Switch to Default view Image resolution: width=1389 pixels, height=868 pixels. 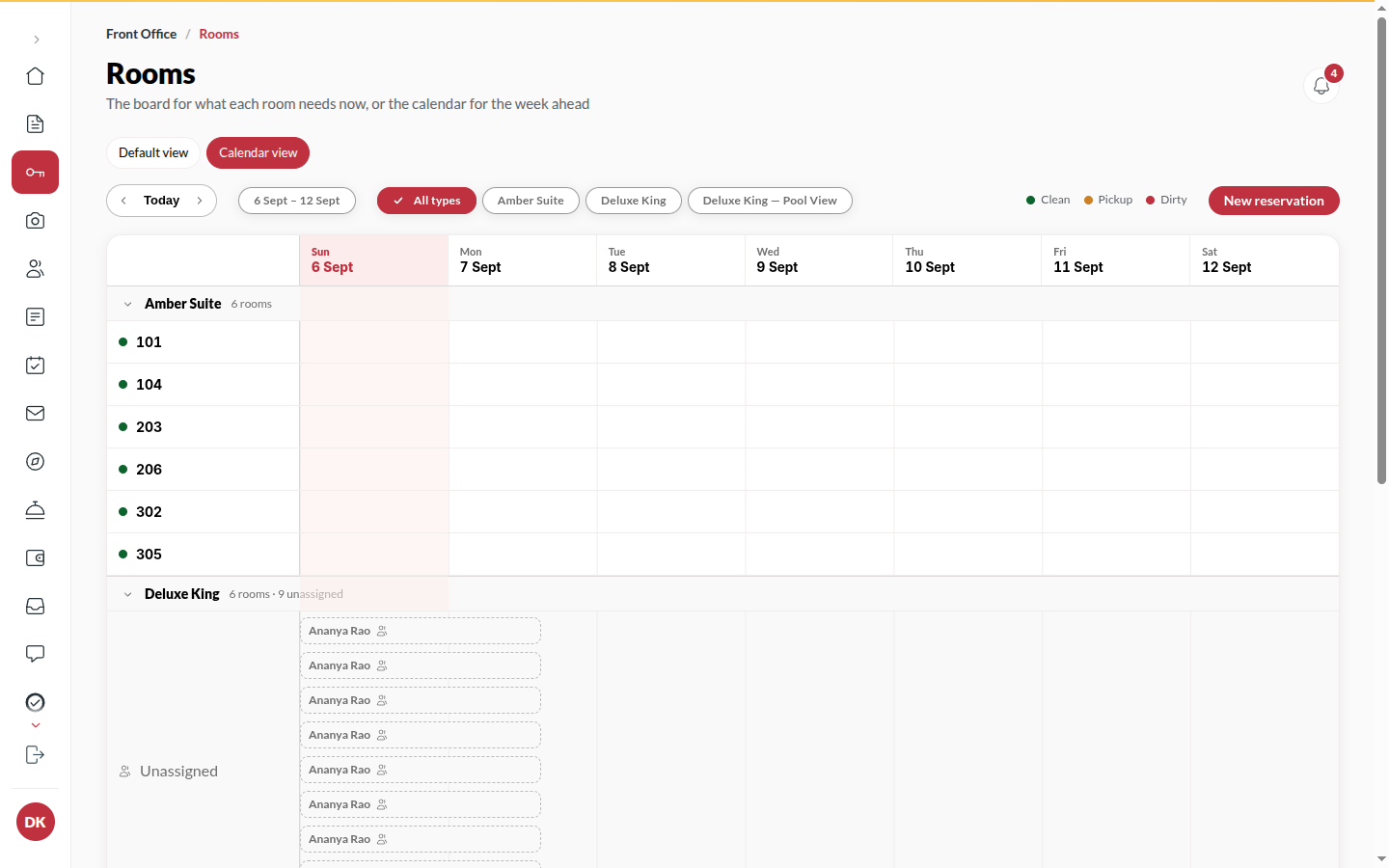pyautogui.click(x=153, y=152)
